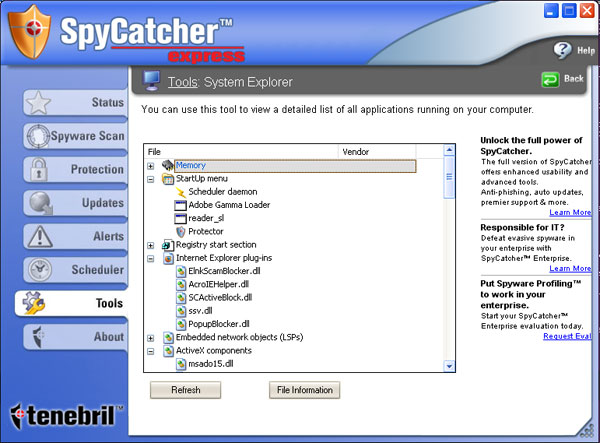
Task: Open the About section
Action: tap(75, 337)
